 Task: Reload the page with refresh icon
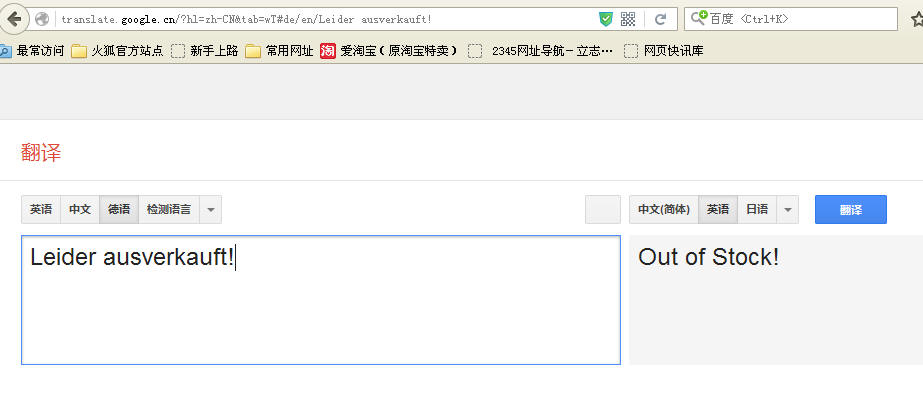tap(660, 19)
